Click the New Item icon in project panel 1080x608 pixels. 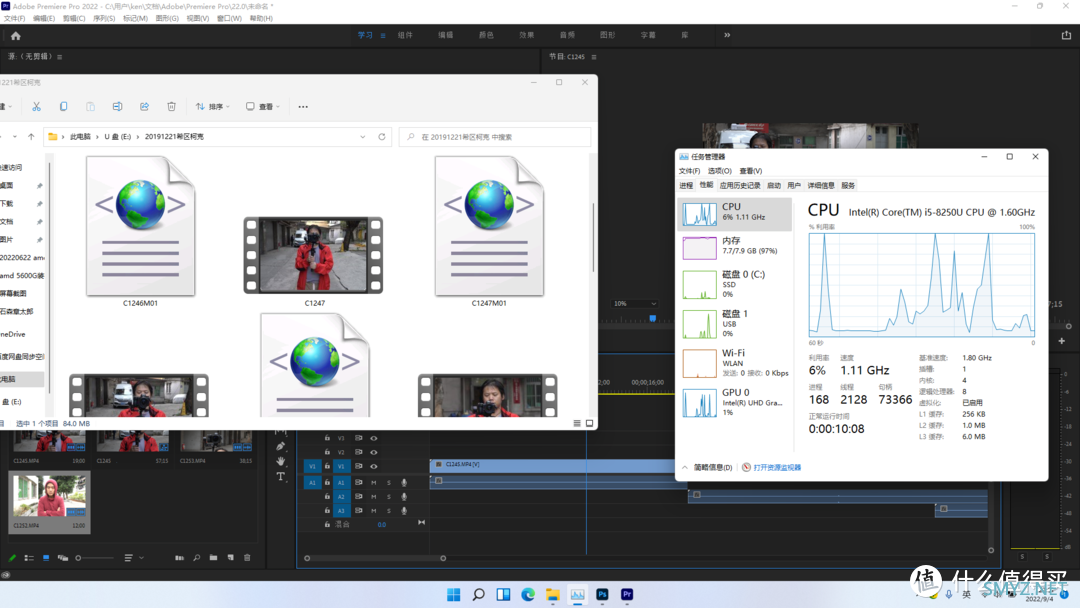[x=231, y=558]
